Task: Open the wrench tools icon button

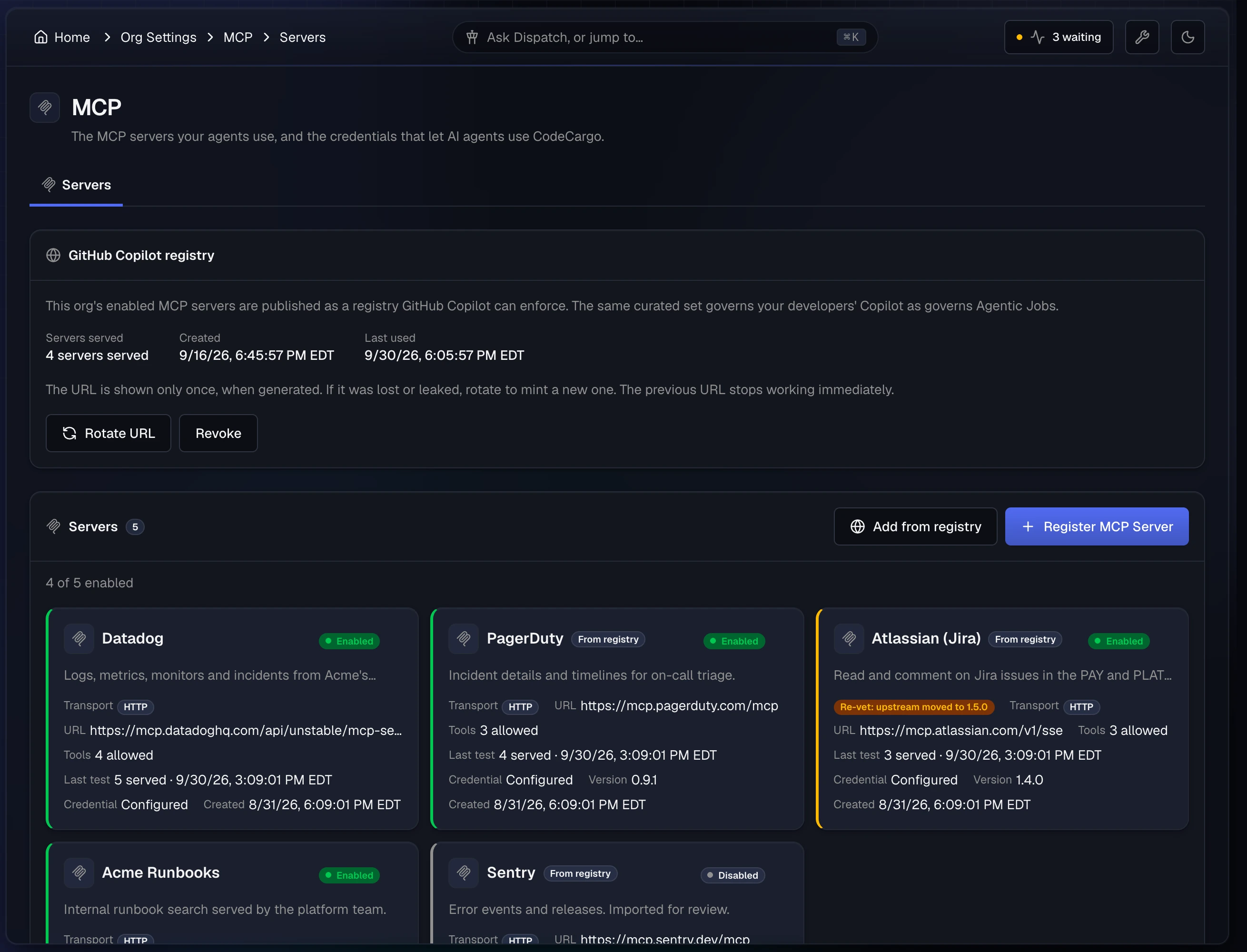Action: (x=1142, y=37)
